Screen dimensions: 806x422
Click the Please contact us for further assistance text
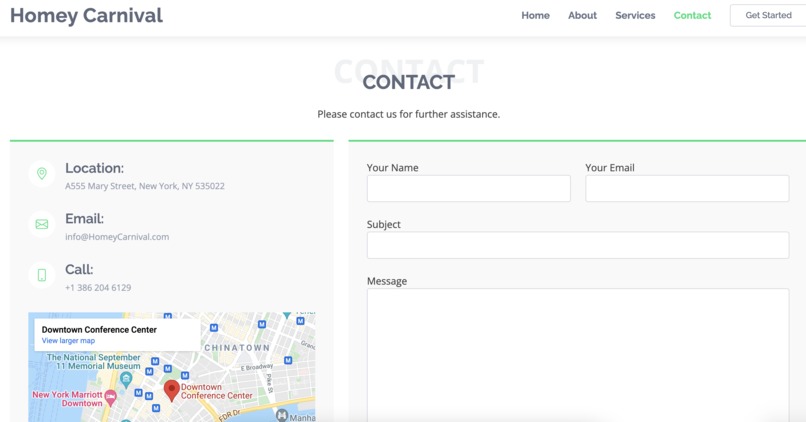pos(408,114)
